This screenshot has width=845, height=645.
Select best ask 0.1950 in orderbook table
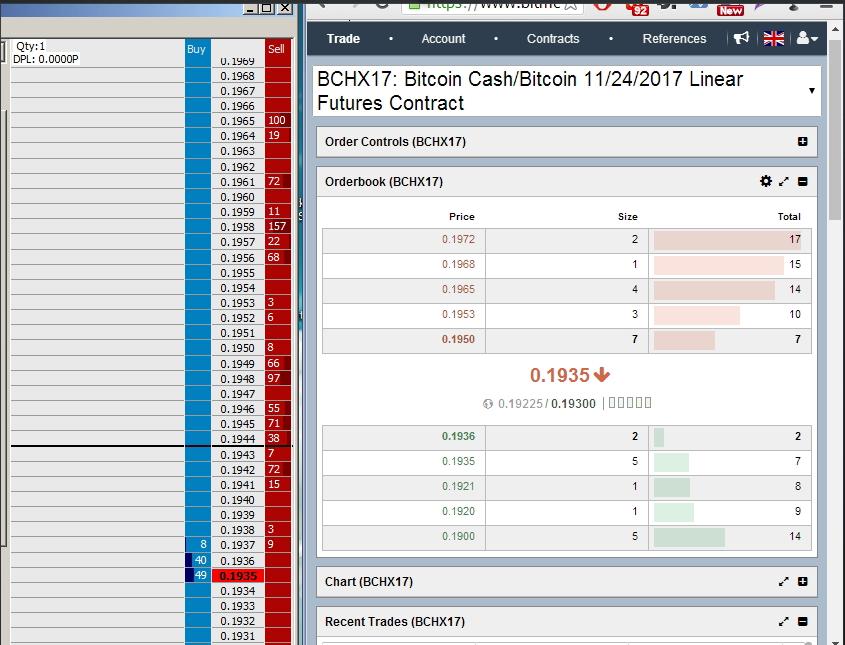(x=458, y=339)
